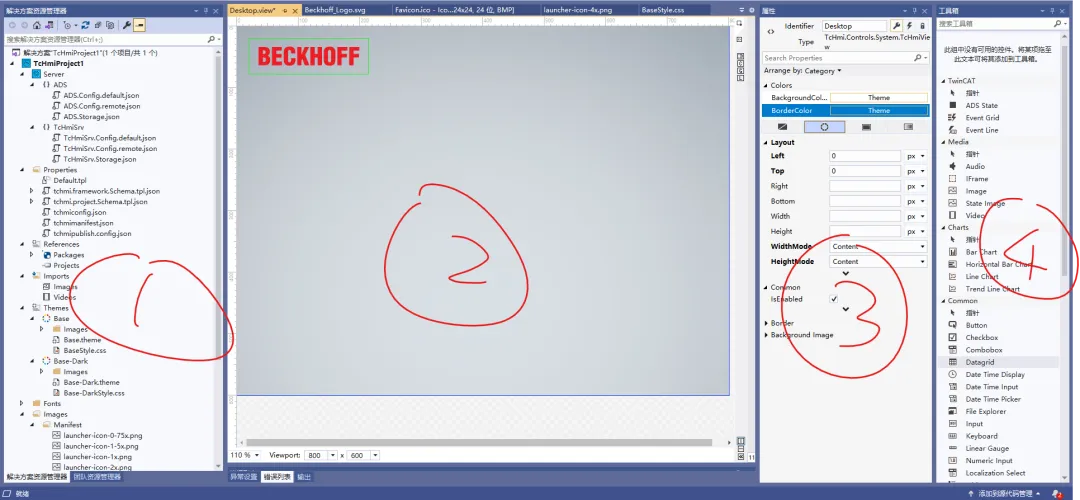Collapse the TwinCAT toolbox group
Image resolution: width=1080 pixels, height=500 pixels.
tap(942, 81)
